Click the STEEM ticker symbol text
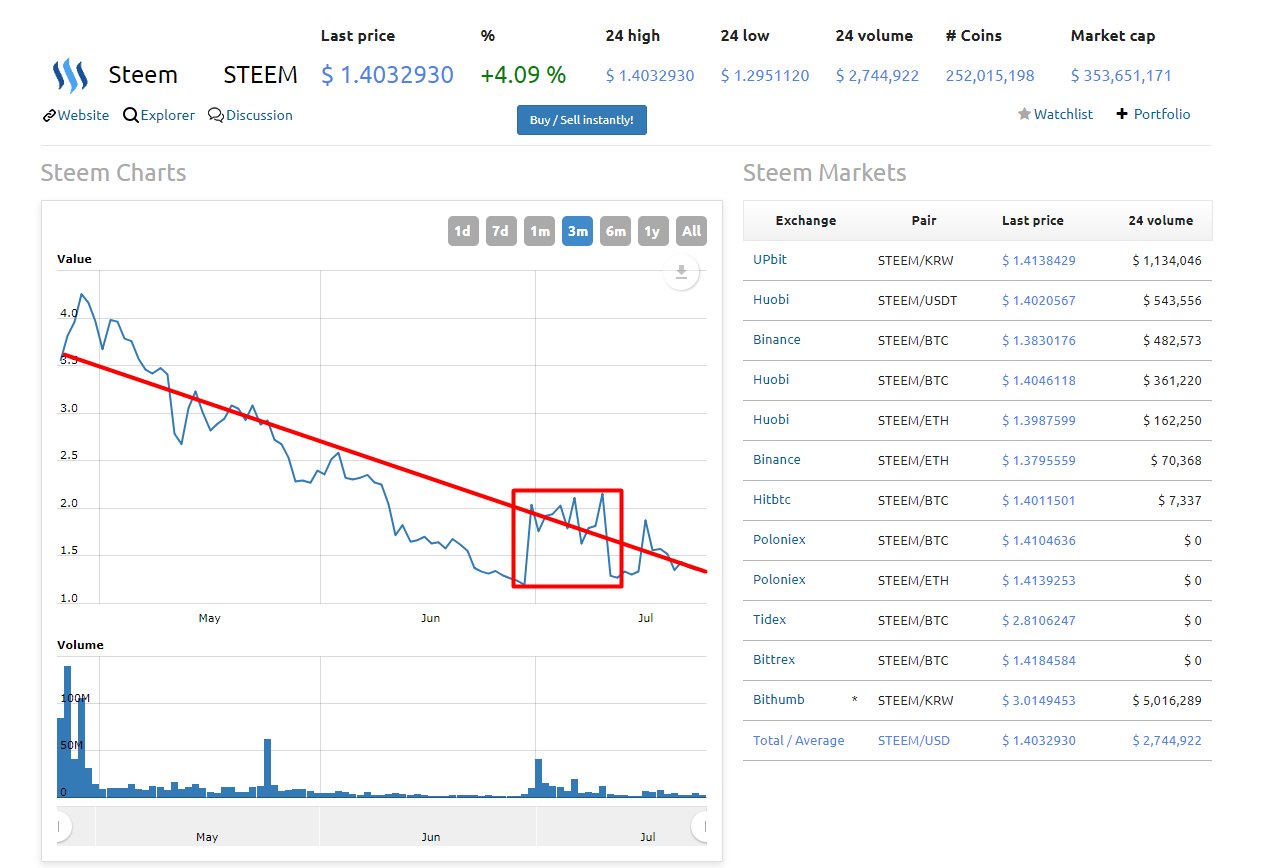The width and height of the screenshot is (1272, 868). click(260, 75)
